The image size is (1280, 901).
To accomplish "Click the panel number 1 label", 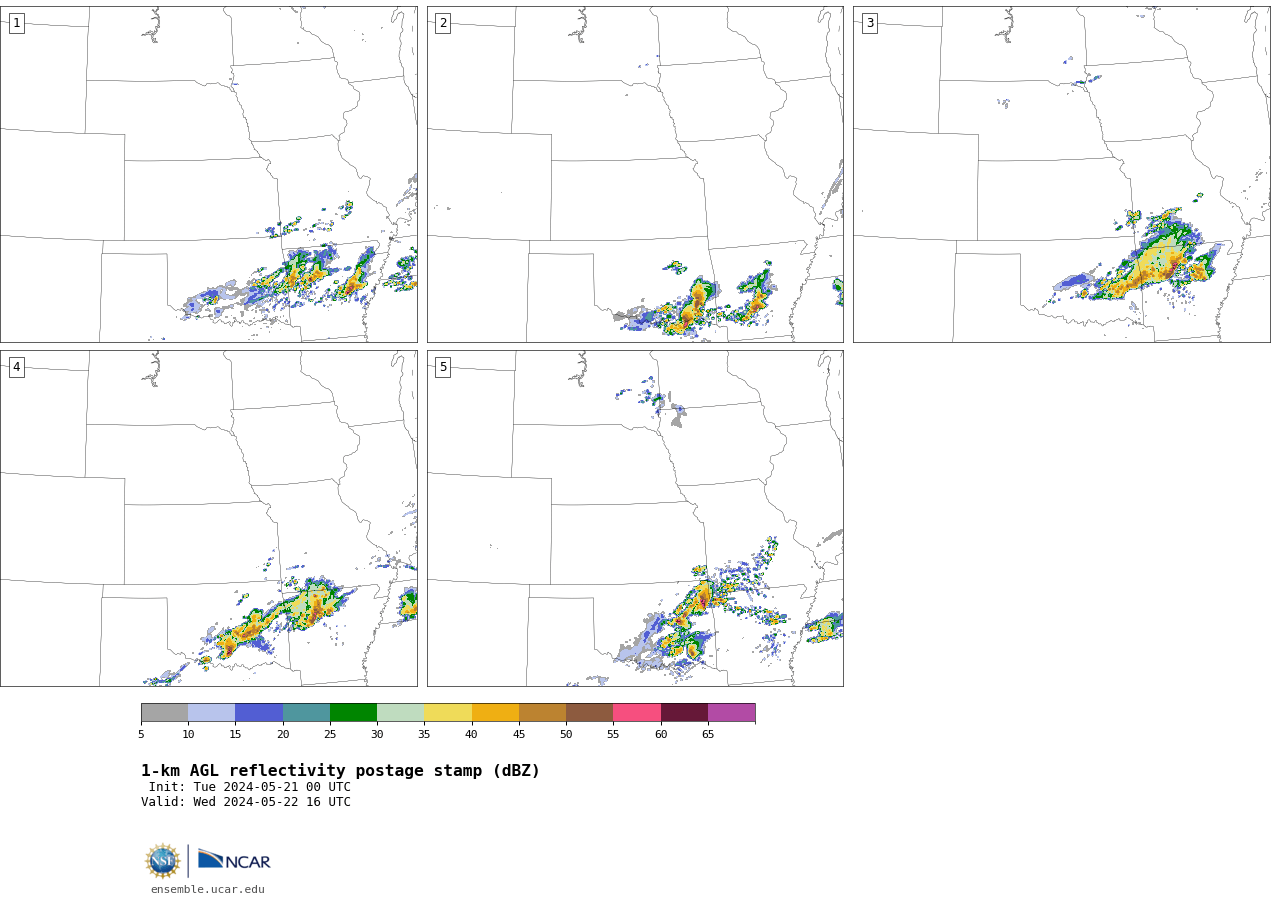I will coord(16,23).
